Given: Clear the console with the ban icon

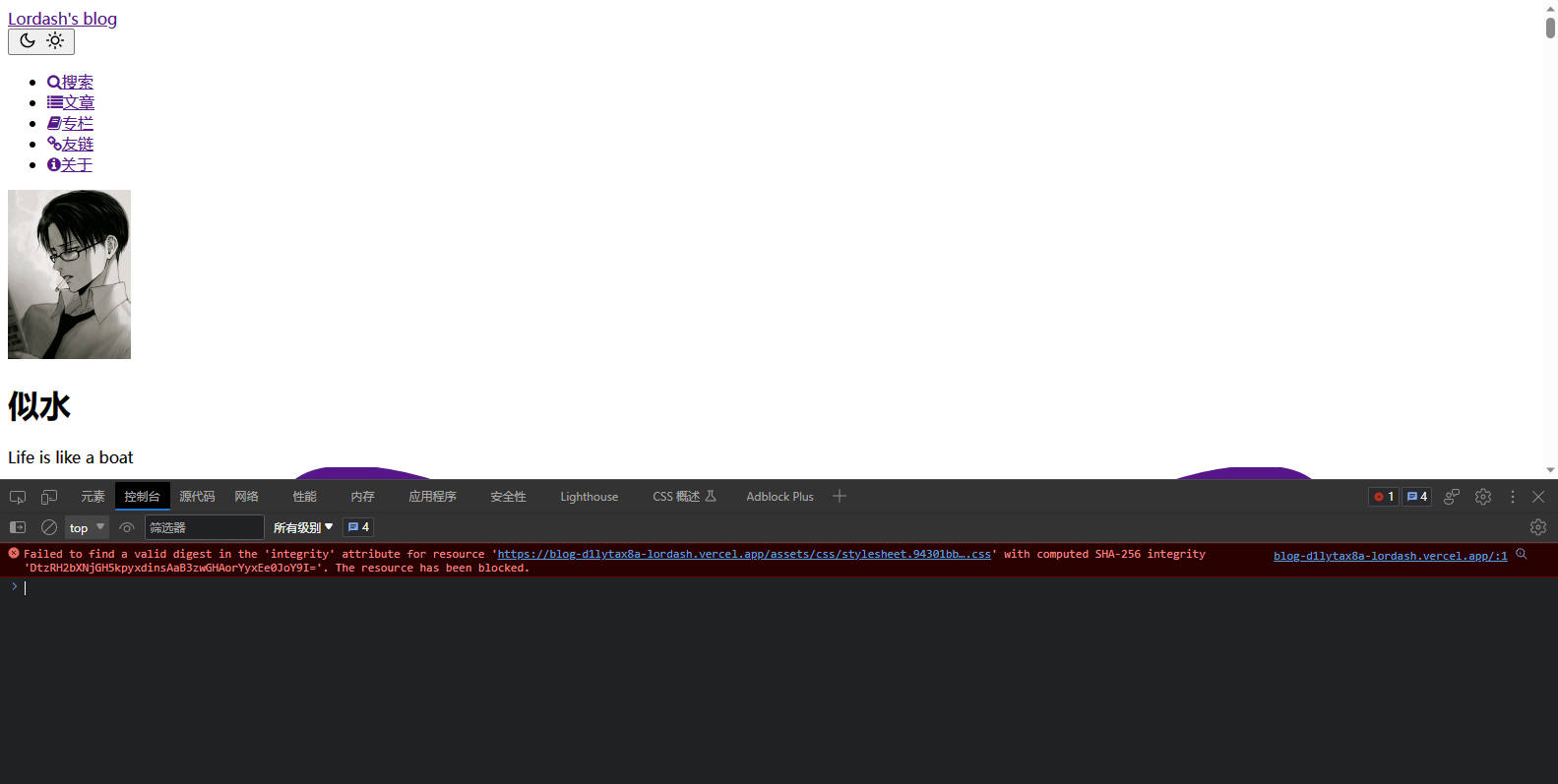Looking at the screenshot, I should pyautogui.click(x=49, y=528).
